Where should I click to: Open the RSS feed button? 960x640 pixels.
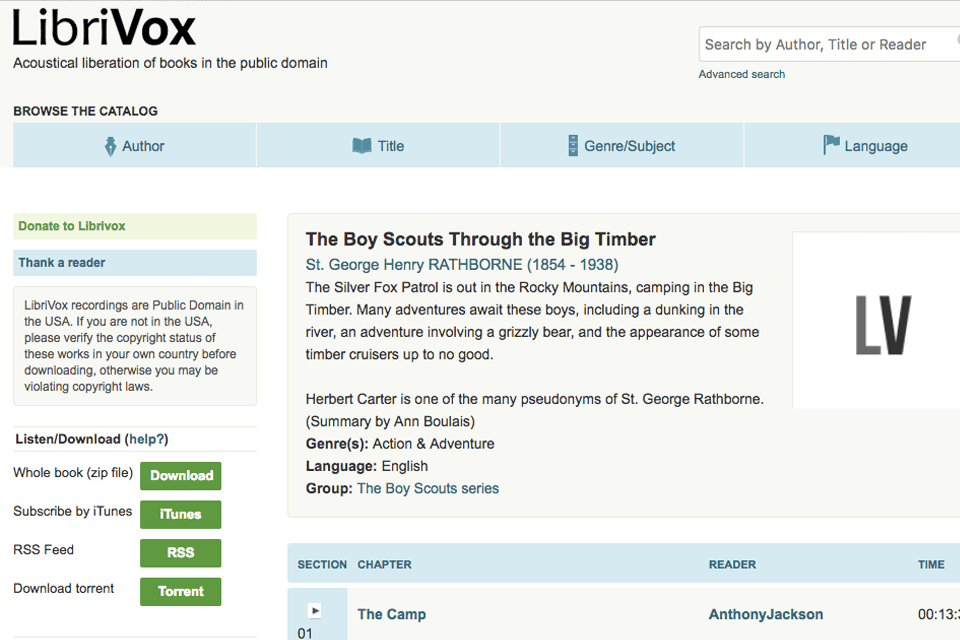[x=180, y=553]
